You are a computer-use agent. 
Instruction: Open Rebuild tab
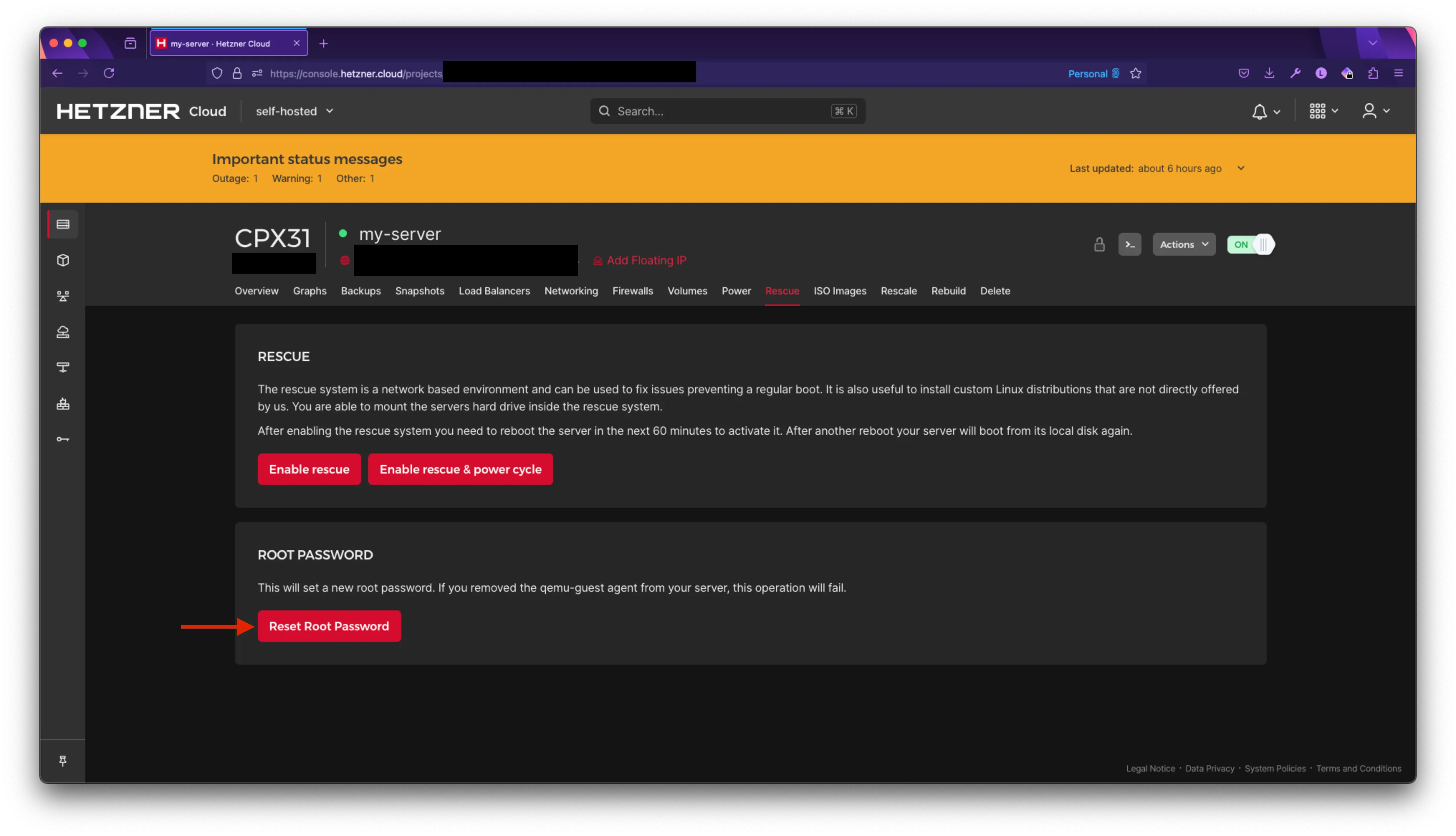948,291
